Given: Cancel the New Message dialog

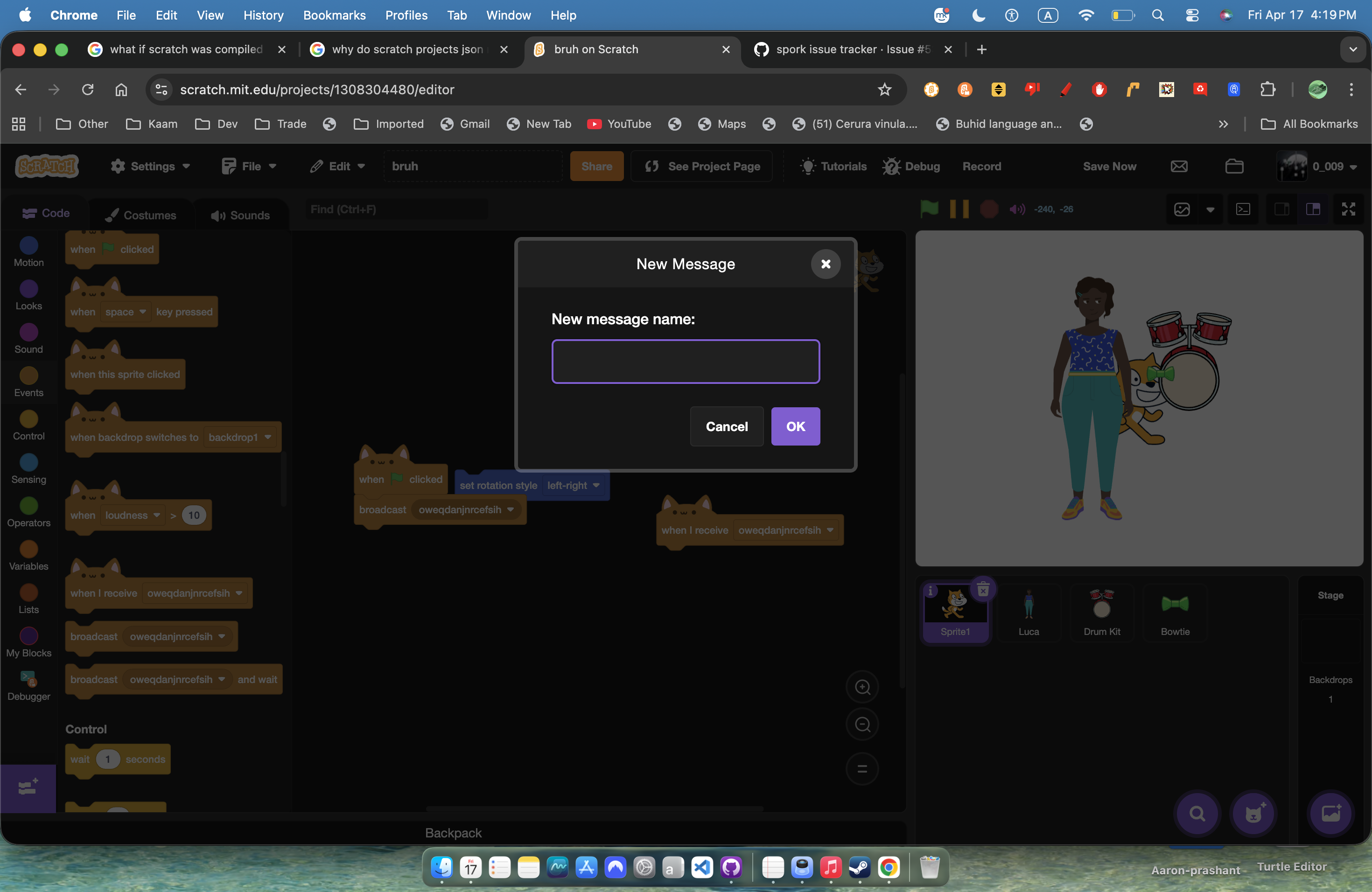Looking at the screenshot, I should (726, 426).
